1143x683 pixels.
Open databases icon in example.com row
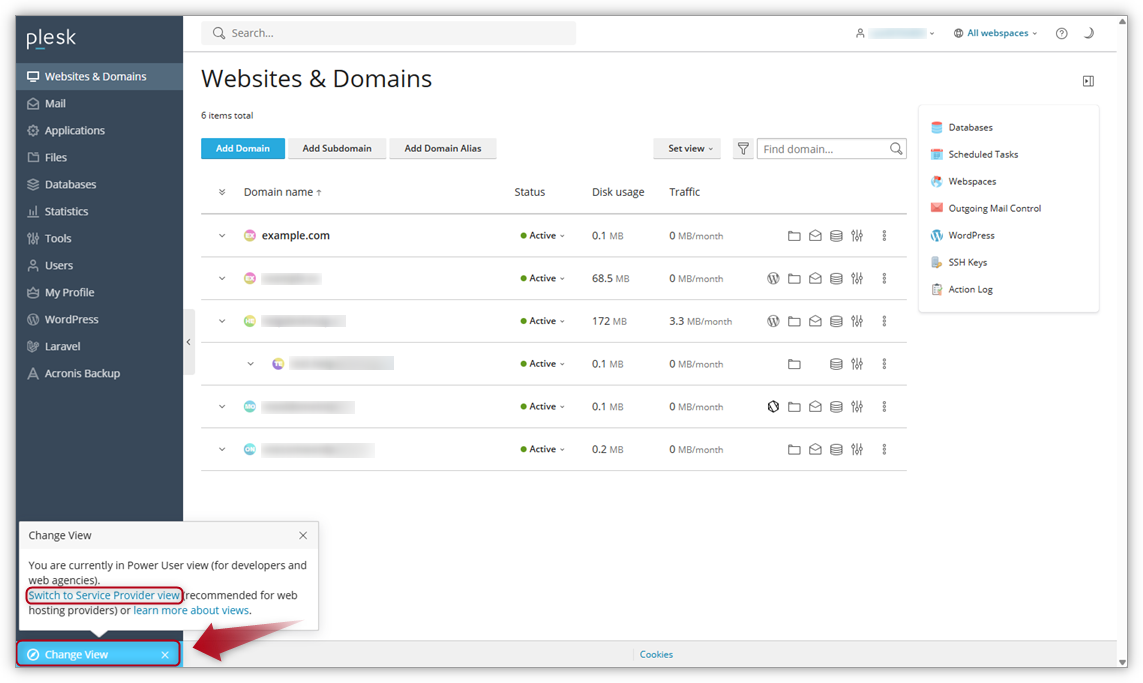click(836, 236)
